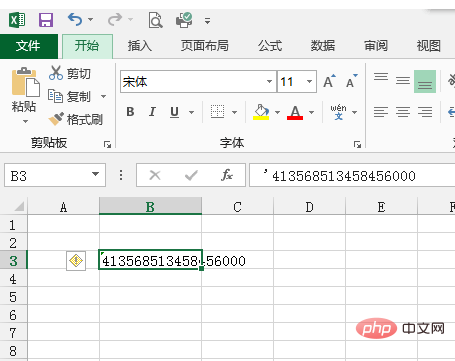Viewport: 455px width, 361px height.
Task: Click the printer with checkmark icon
Action: [184, 20]
